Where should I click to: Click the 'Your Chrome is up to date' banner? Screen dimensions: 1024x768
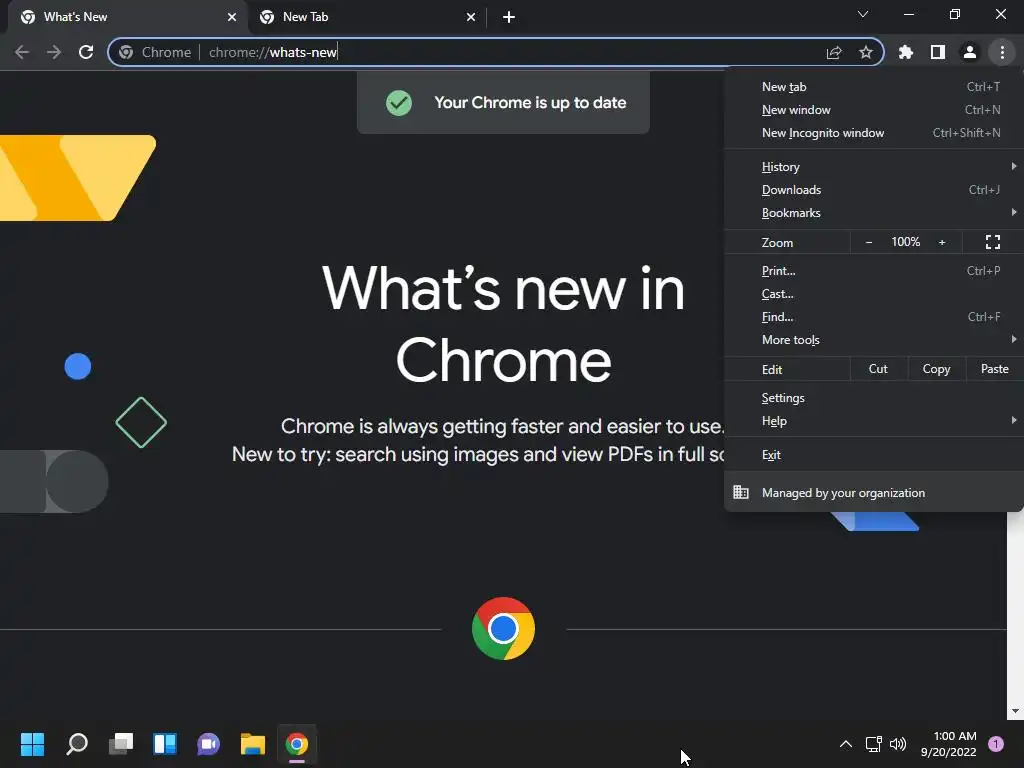pos(503,103)
